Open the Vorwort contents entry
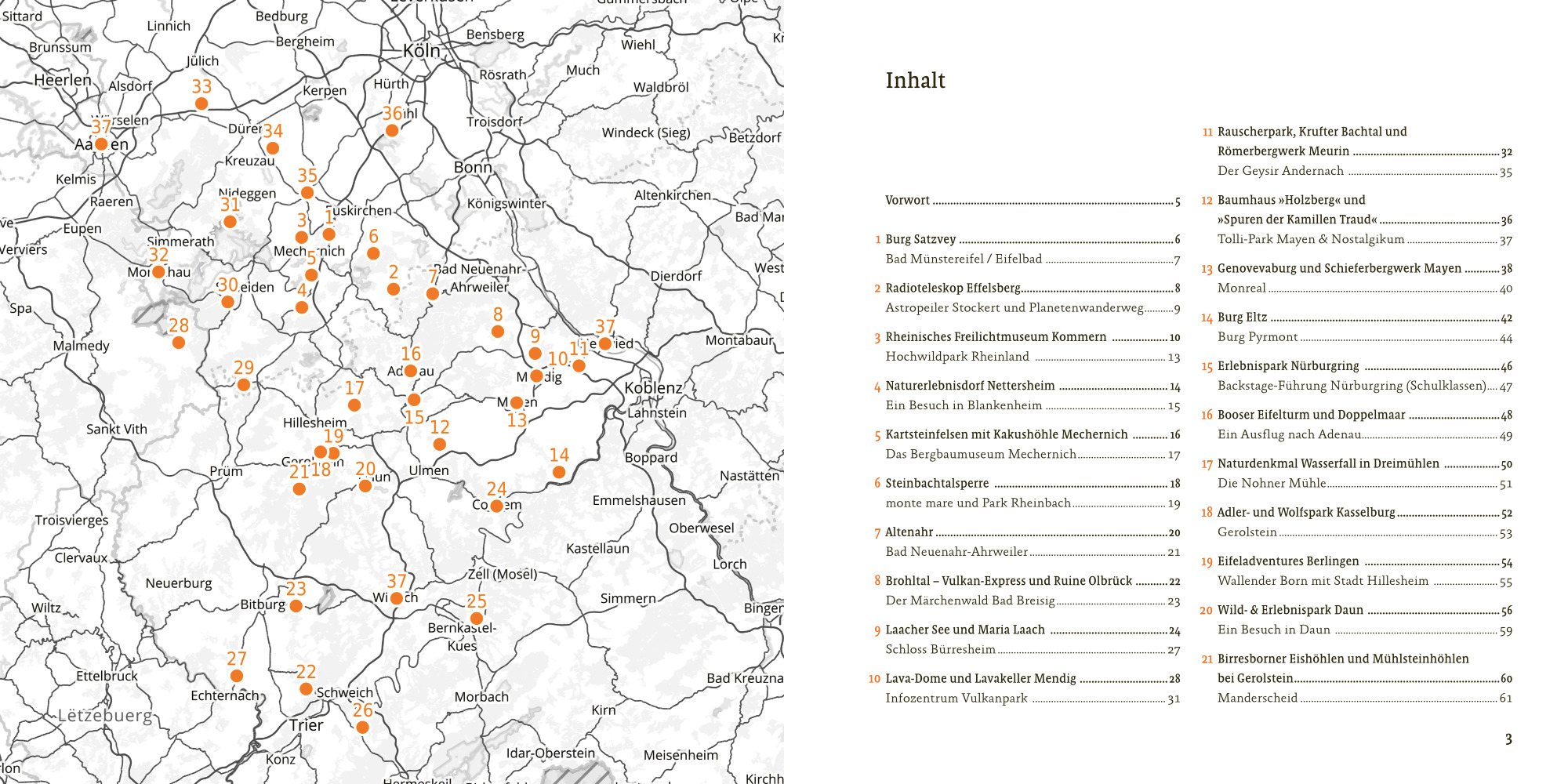Image resolution: width=1568 pixels, height=784 pixels. 907,201
